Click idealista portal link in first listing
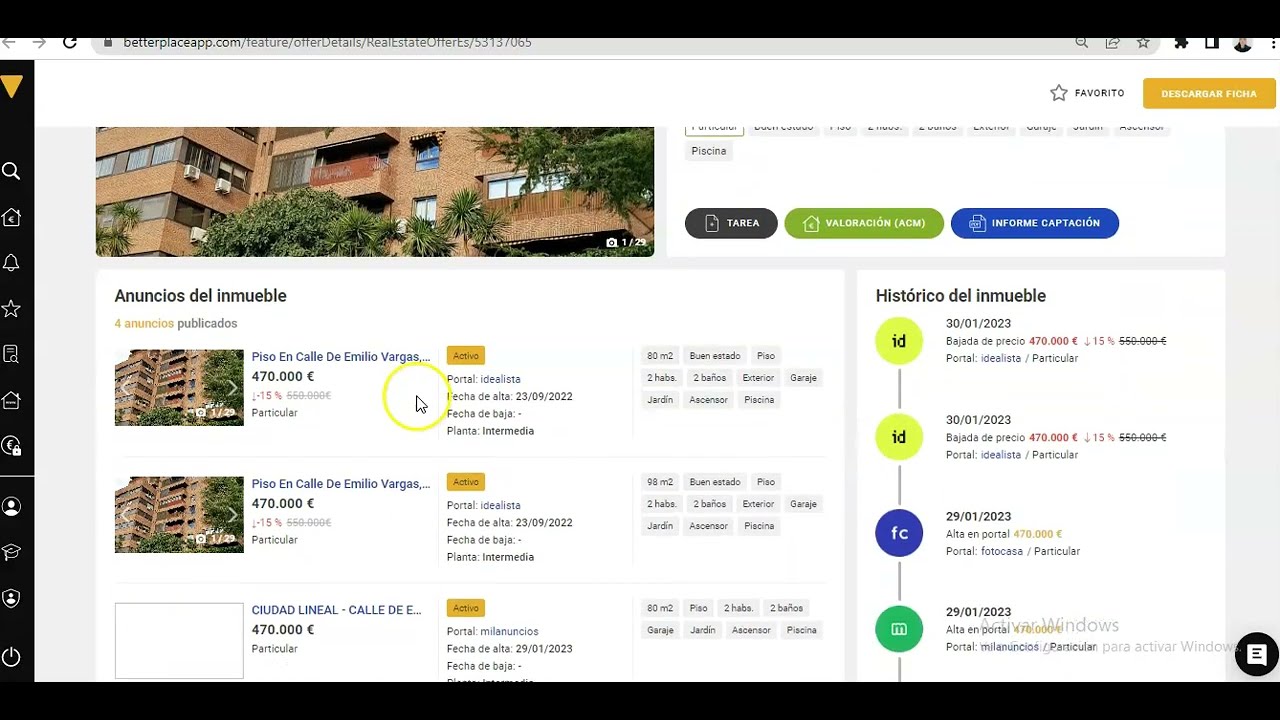Image resolution: width=1280 pixels, height=720 pixels. click(x=500, y=380)
